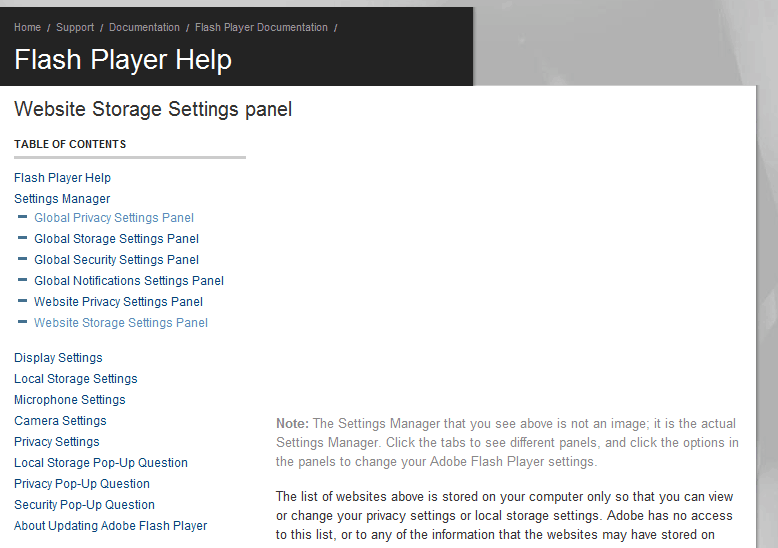Select Global Storage Settings Panel
The height and width of the screenshot is (548, 778).
(117, 239)
